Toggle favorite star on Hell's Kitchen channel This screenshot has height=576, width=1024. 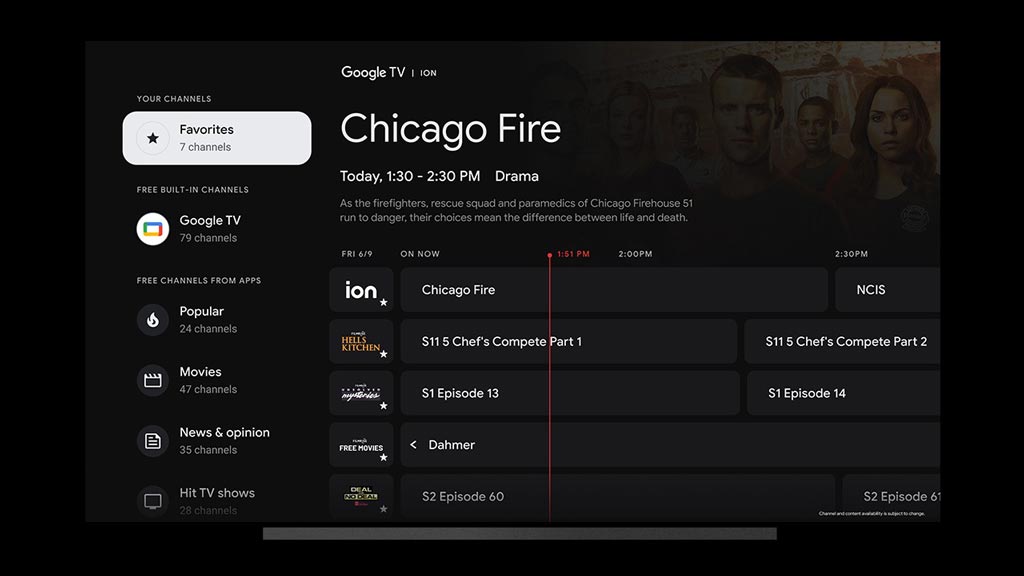pyautogui.click(x=383, y=354)
